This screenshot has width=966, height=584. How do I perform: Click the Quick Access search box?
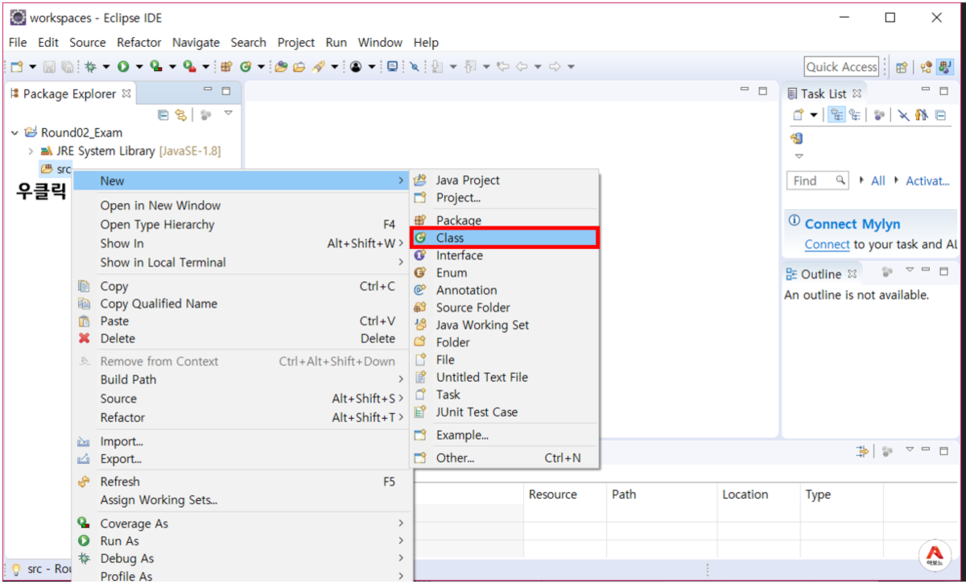[x=841, y=67]
